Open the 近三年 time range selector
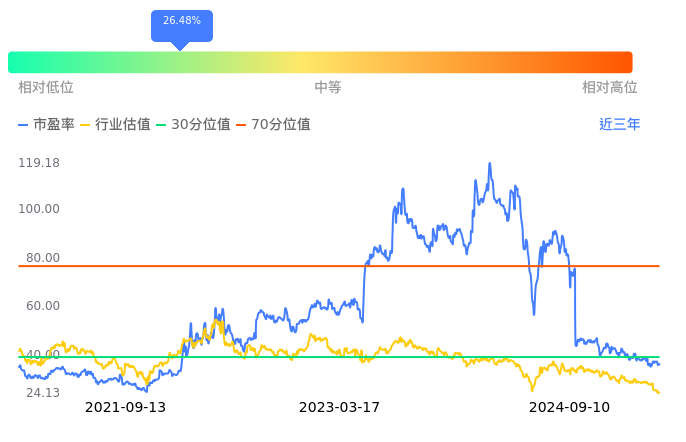Screen dimensions: 686x442 [620, 125]
